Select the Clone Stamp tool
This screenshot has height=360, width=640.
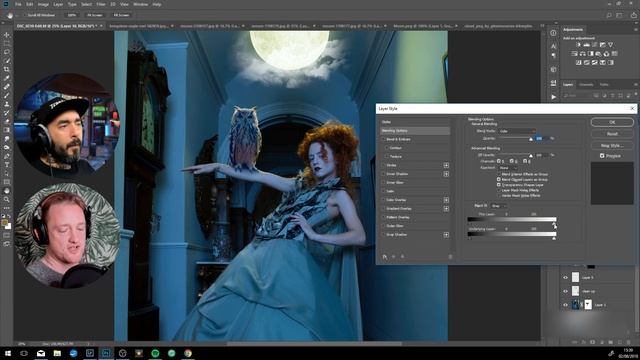point(7,104)
